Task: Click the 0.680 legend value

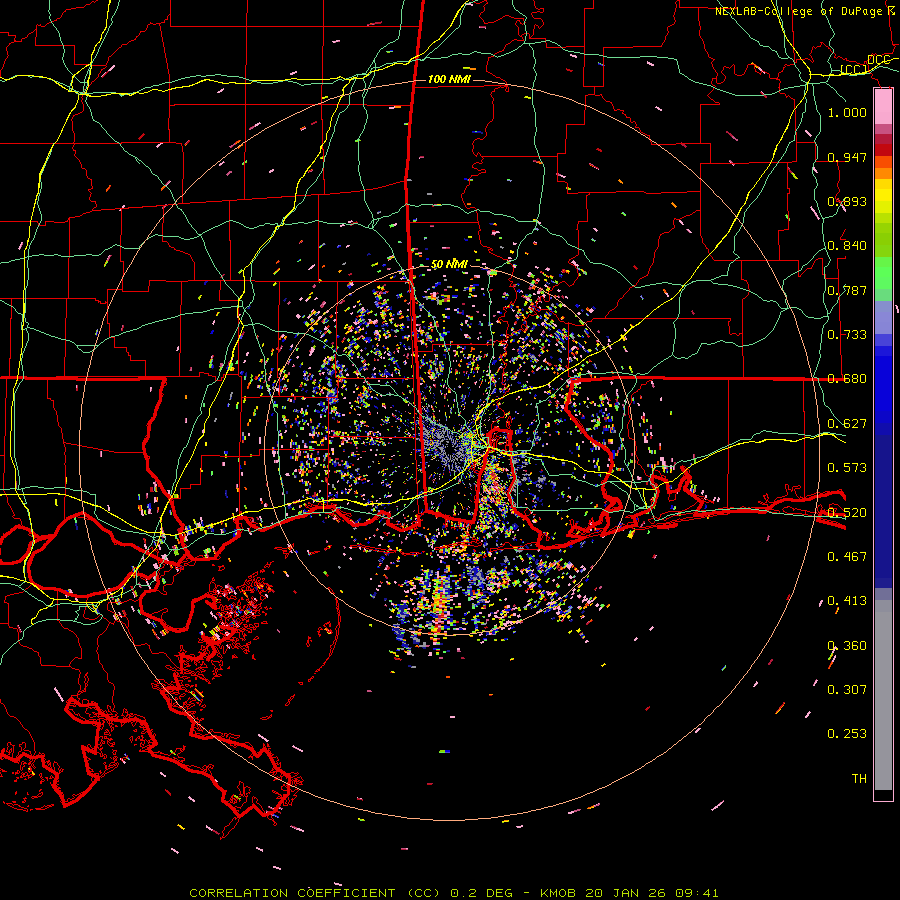Action: (847, 379)
